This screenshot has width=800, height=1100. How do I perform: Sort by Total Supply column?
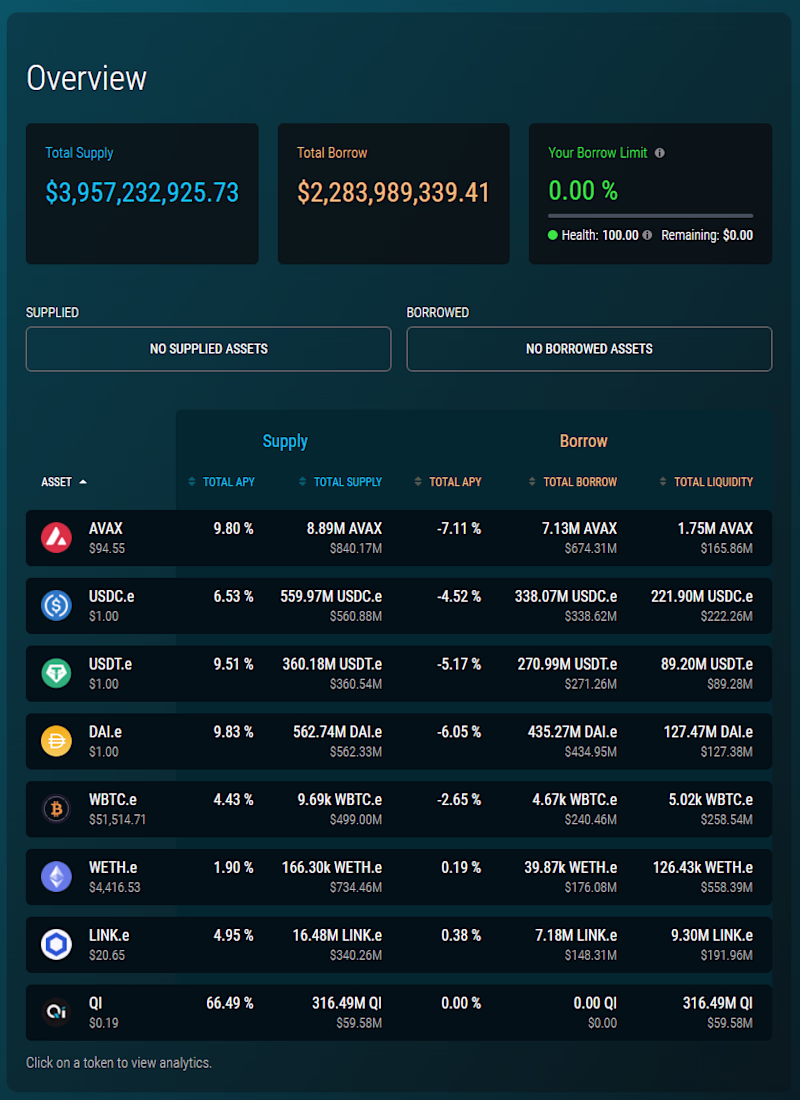coord(340,482)
